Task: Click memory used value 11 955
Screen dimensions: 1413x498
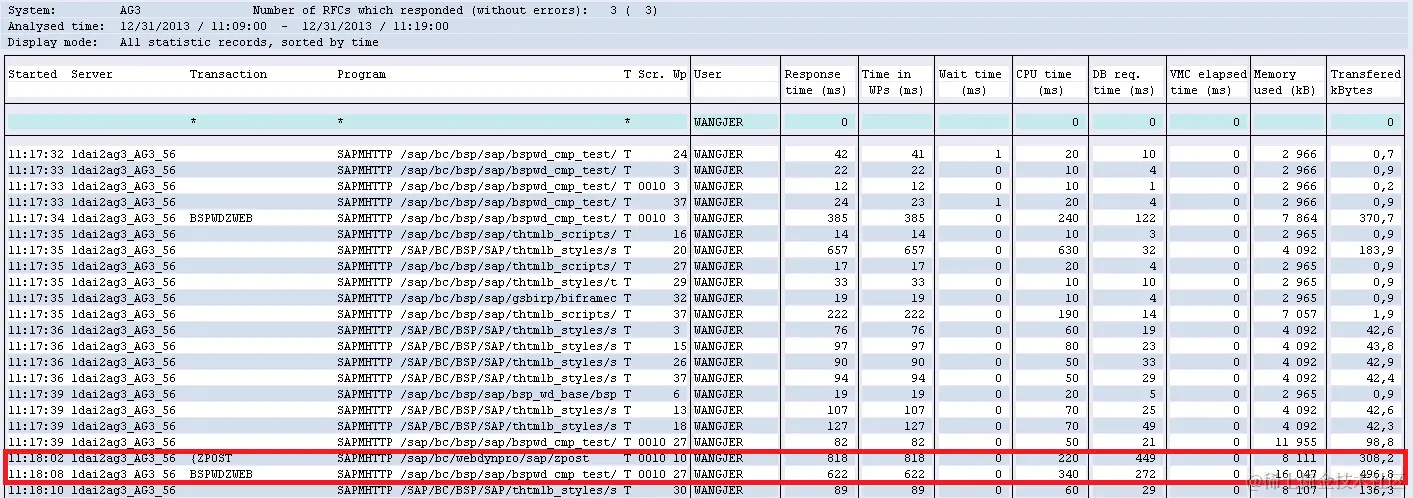Action: point(1293,442)
